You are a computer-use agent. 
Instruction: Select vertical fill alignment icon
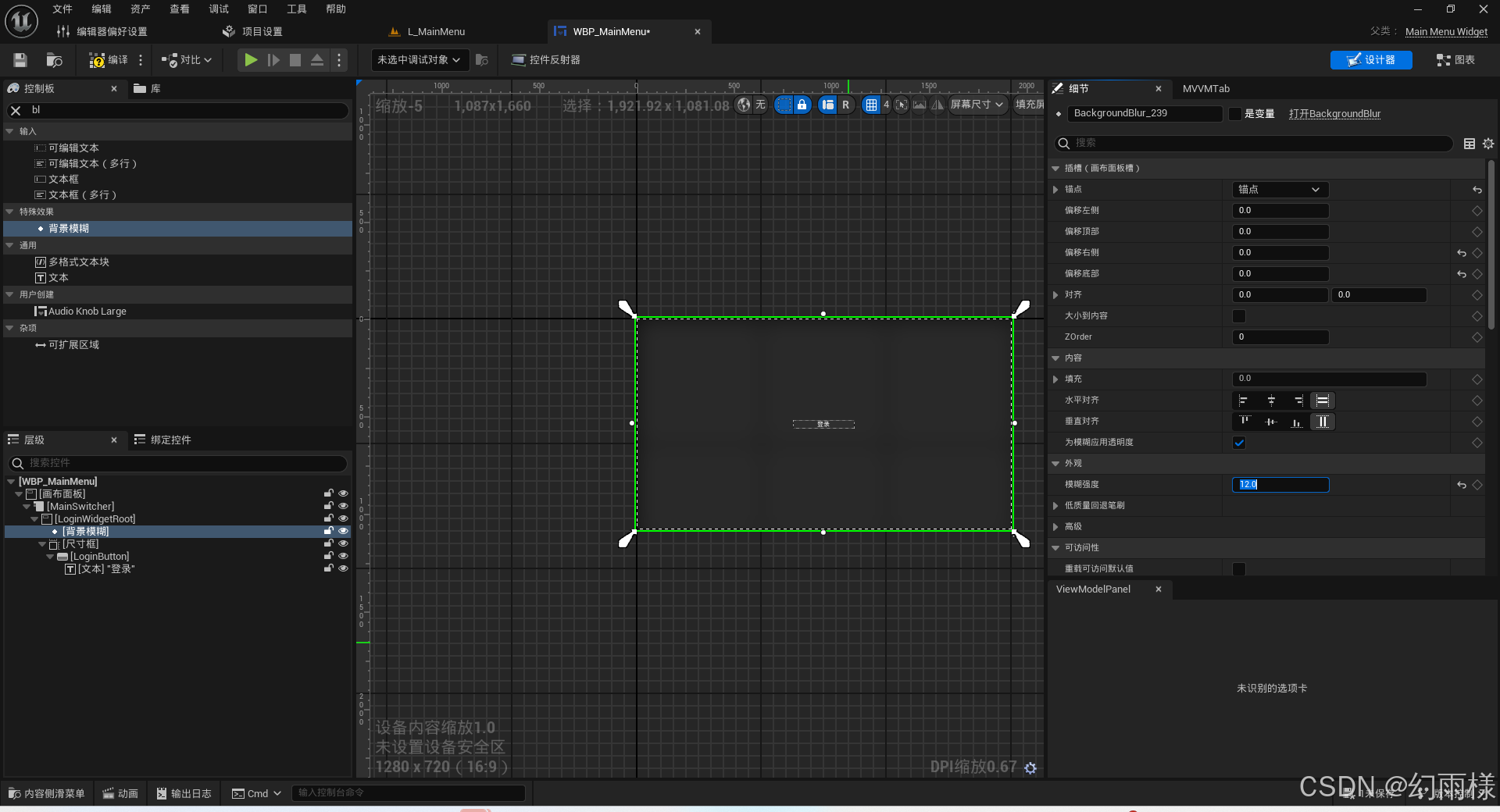1323,422
